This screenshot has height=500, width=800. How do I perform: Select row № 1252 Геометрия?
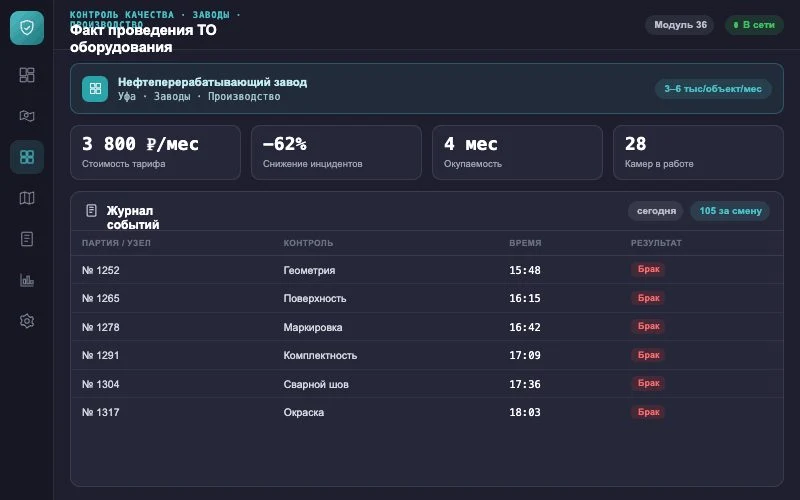pos(427,270)
